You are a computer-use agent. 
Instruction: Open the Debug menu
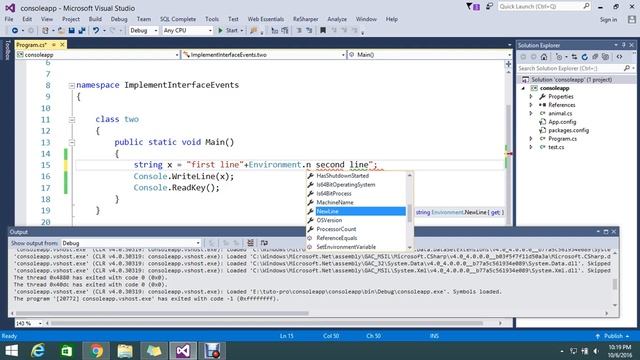[119, 19]
